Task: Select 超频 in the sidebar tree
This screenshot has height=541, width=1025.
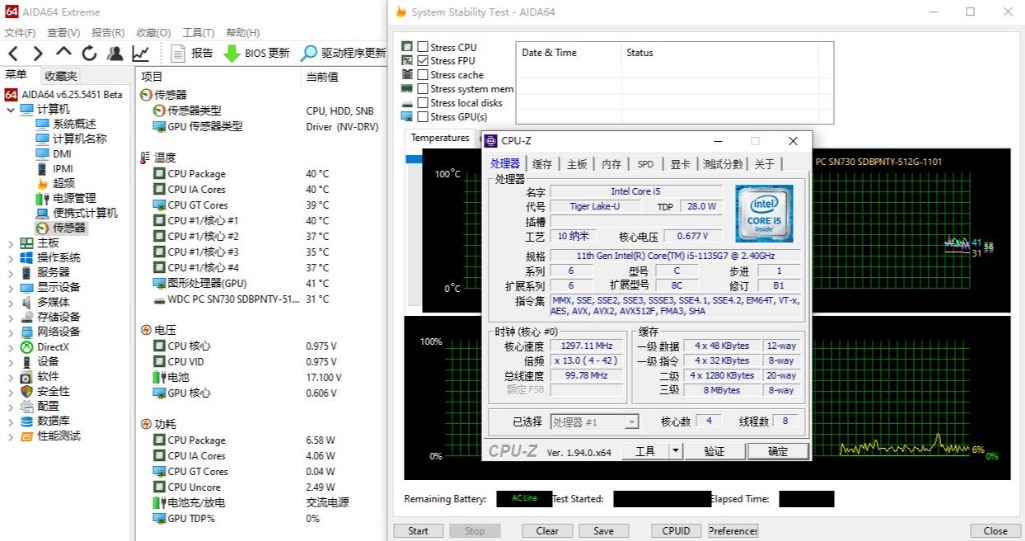Action: point(63,184)
